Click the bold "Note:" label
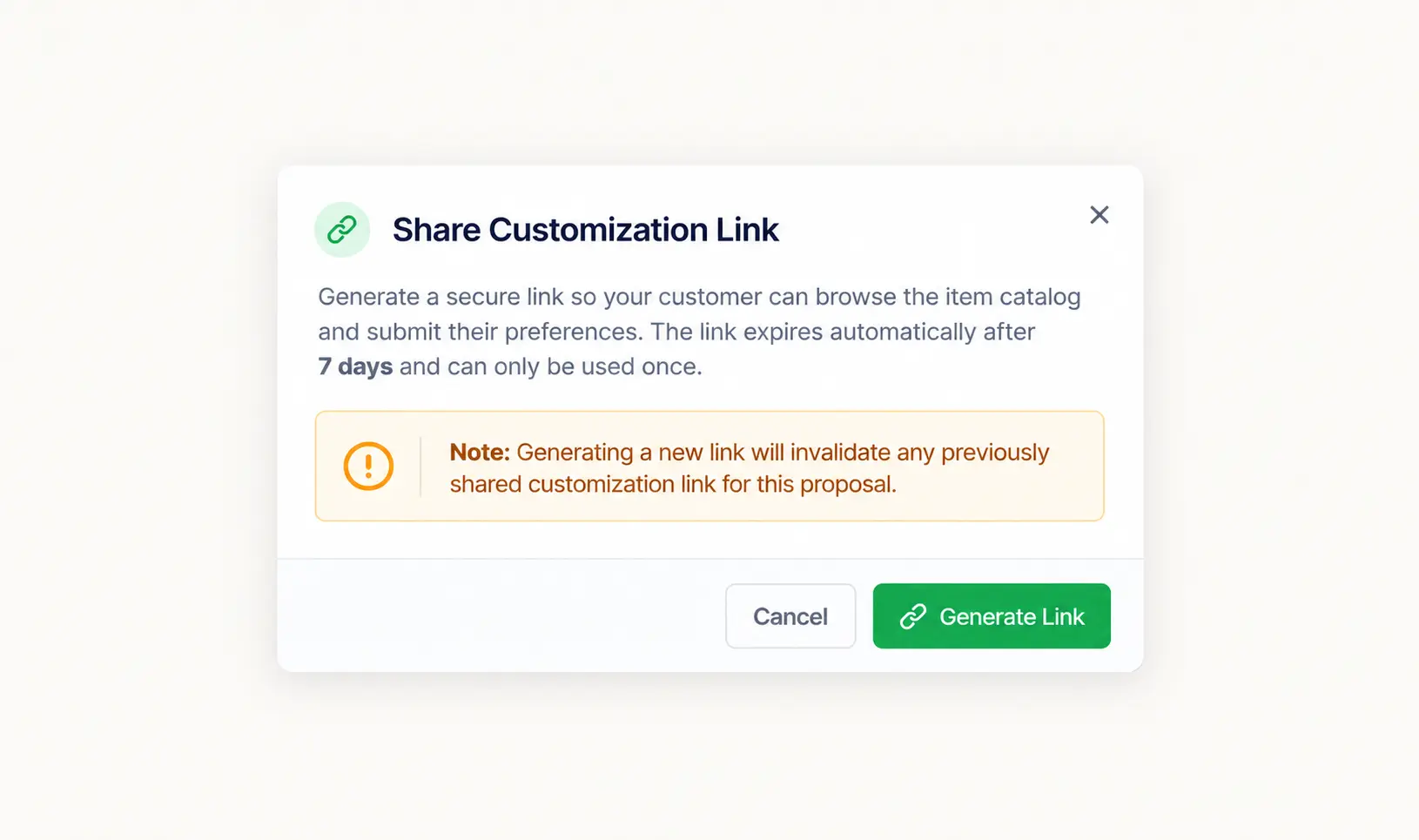This screenshot has width=1419, height=840. click(480, 452)
